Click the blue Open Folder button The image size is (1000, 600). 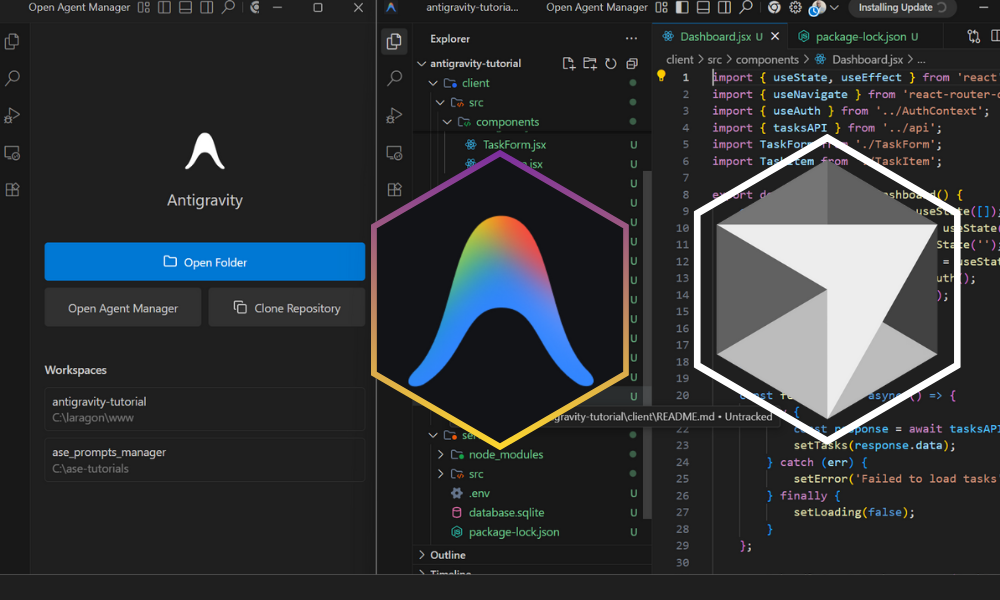205,262
